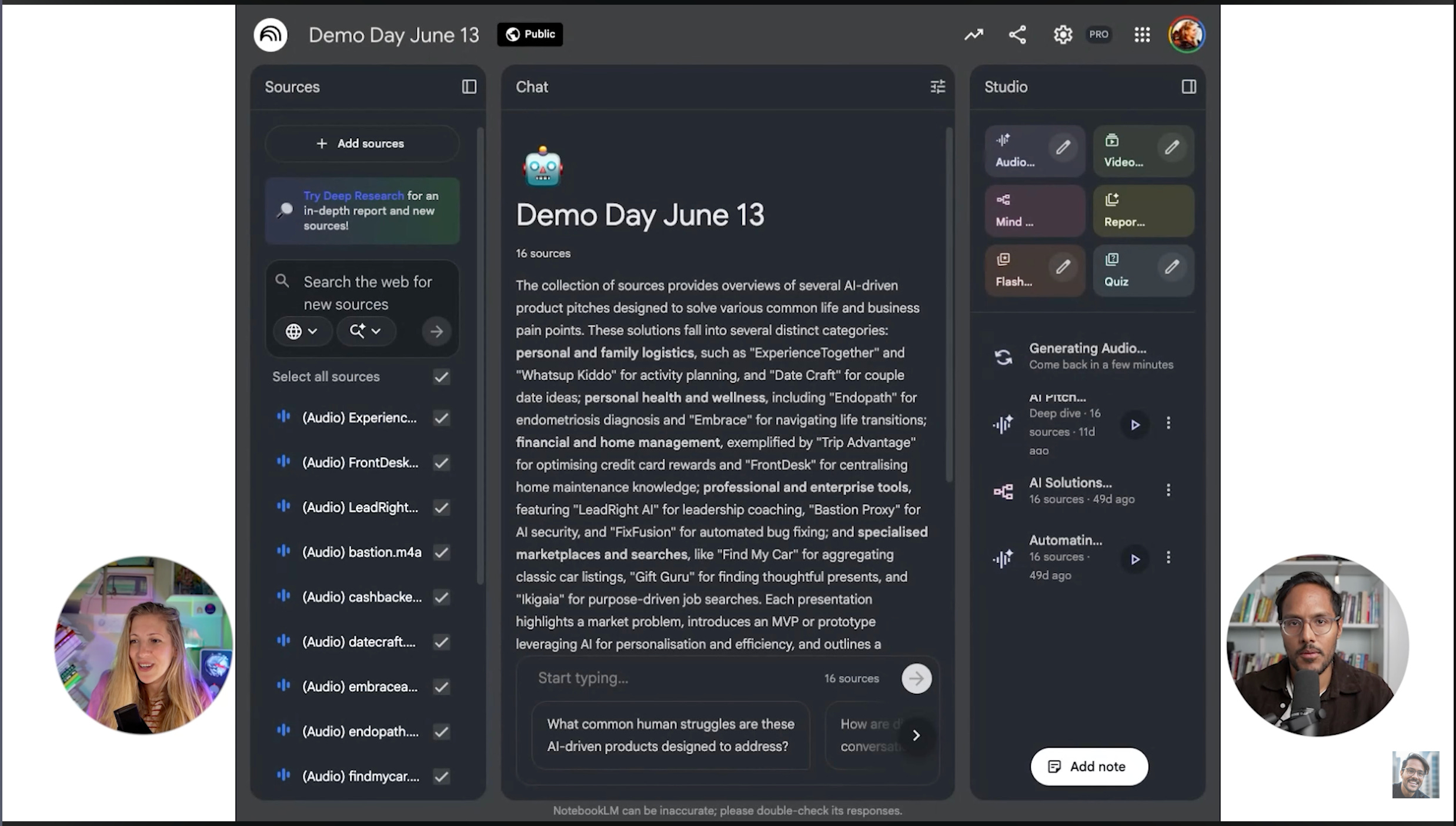The width and height of the screenshot is (1456, 826).
Task: Click the Add sources button
Action: 361,144
